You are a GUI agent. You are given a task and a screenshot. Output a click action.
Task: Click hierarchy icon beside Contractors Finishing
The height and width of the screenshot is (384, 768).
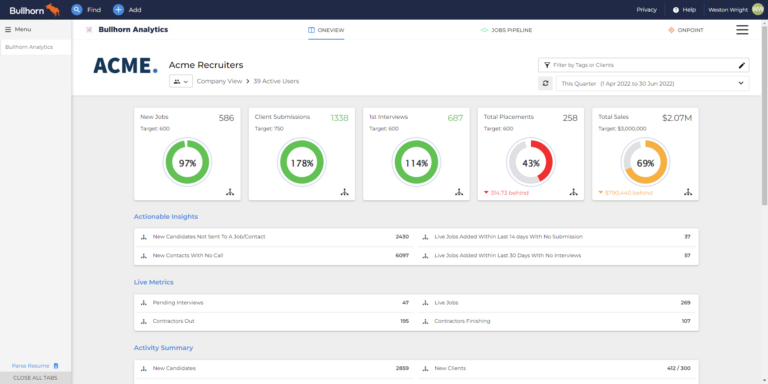click(425, 322)
